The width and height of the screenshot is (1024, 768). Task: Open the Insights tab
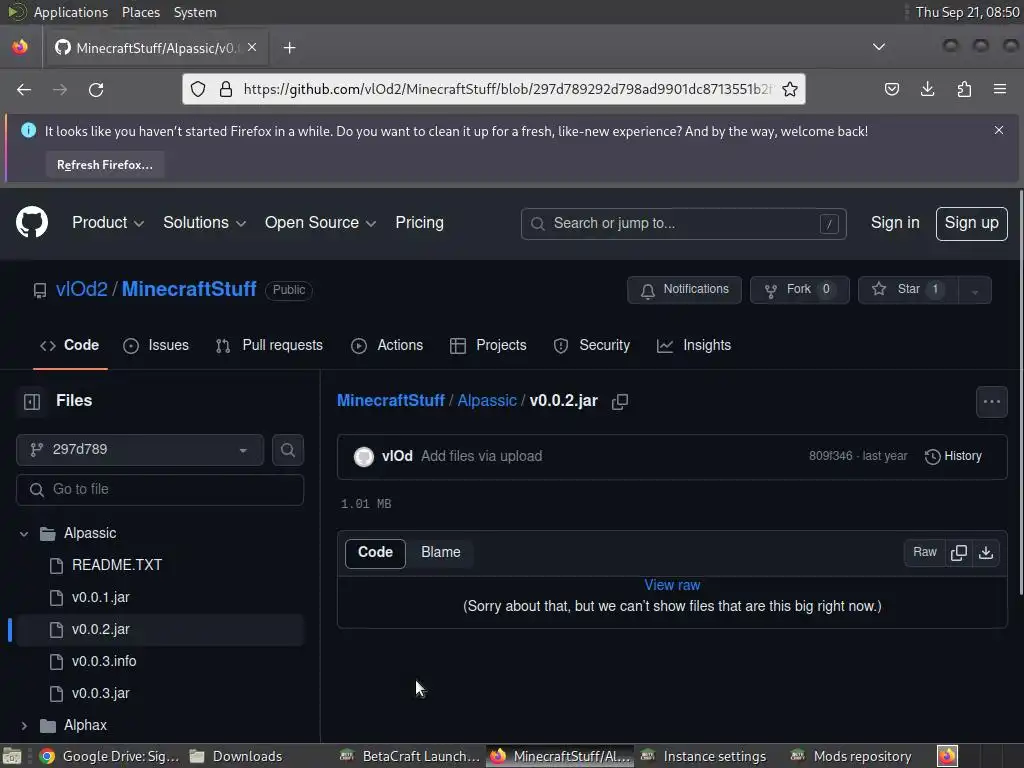[x=694, y=345]
